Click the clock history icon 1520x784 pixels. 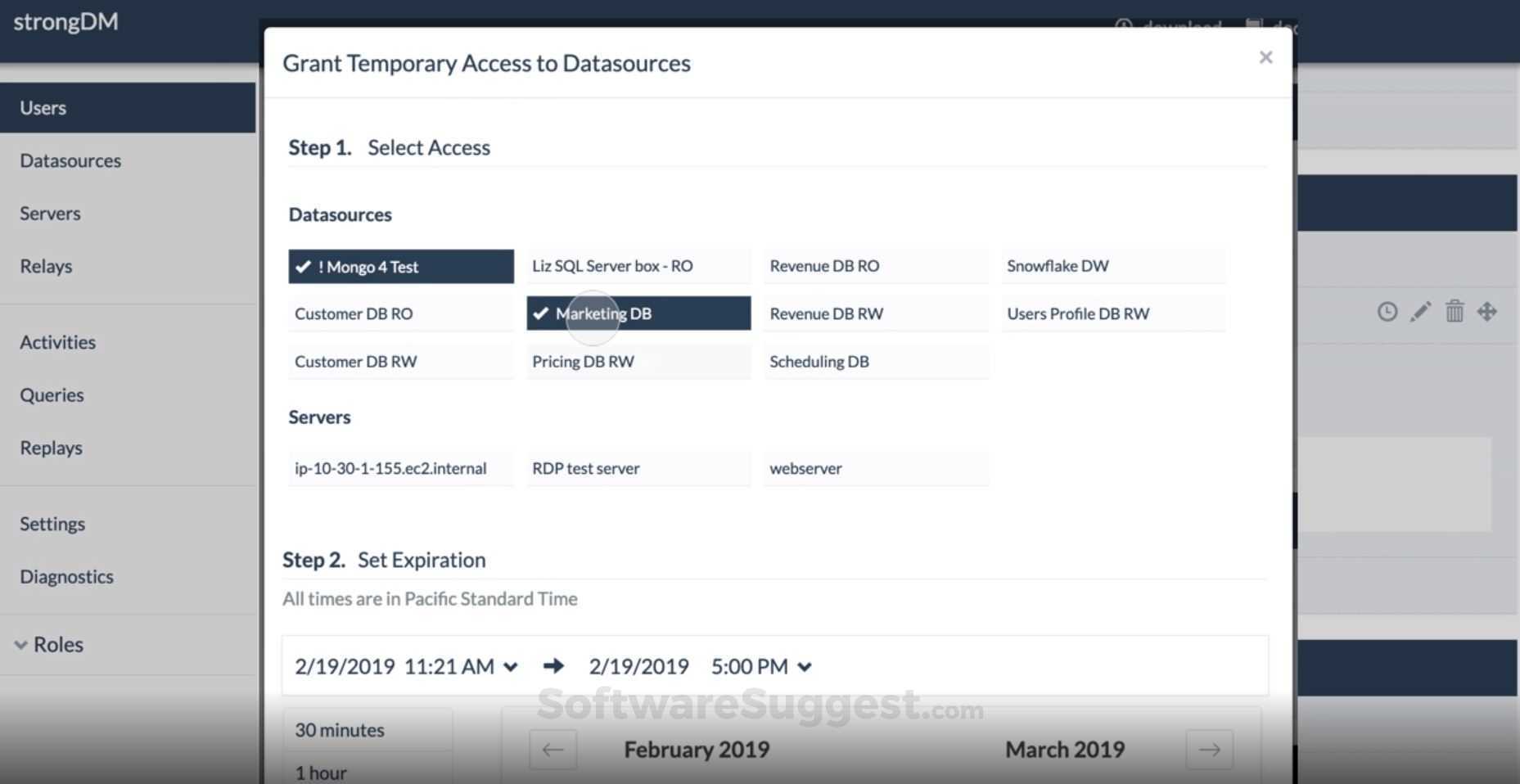coord(1387,312)
